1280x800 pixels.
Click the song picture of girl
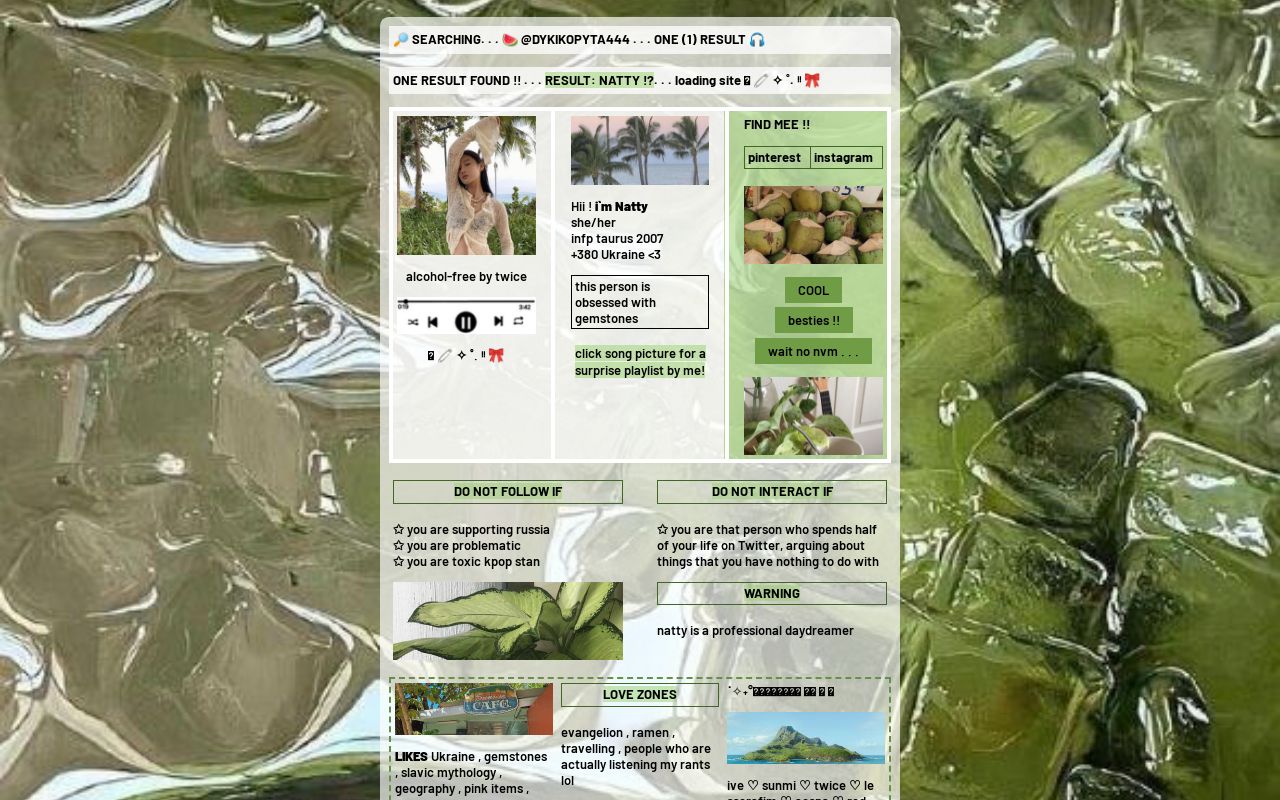[x=466, y=186]
